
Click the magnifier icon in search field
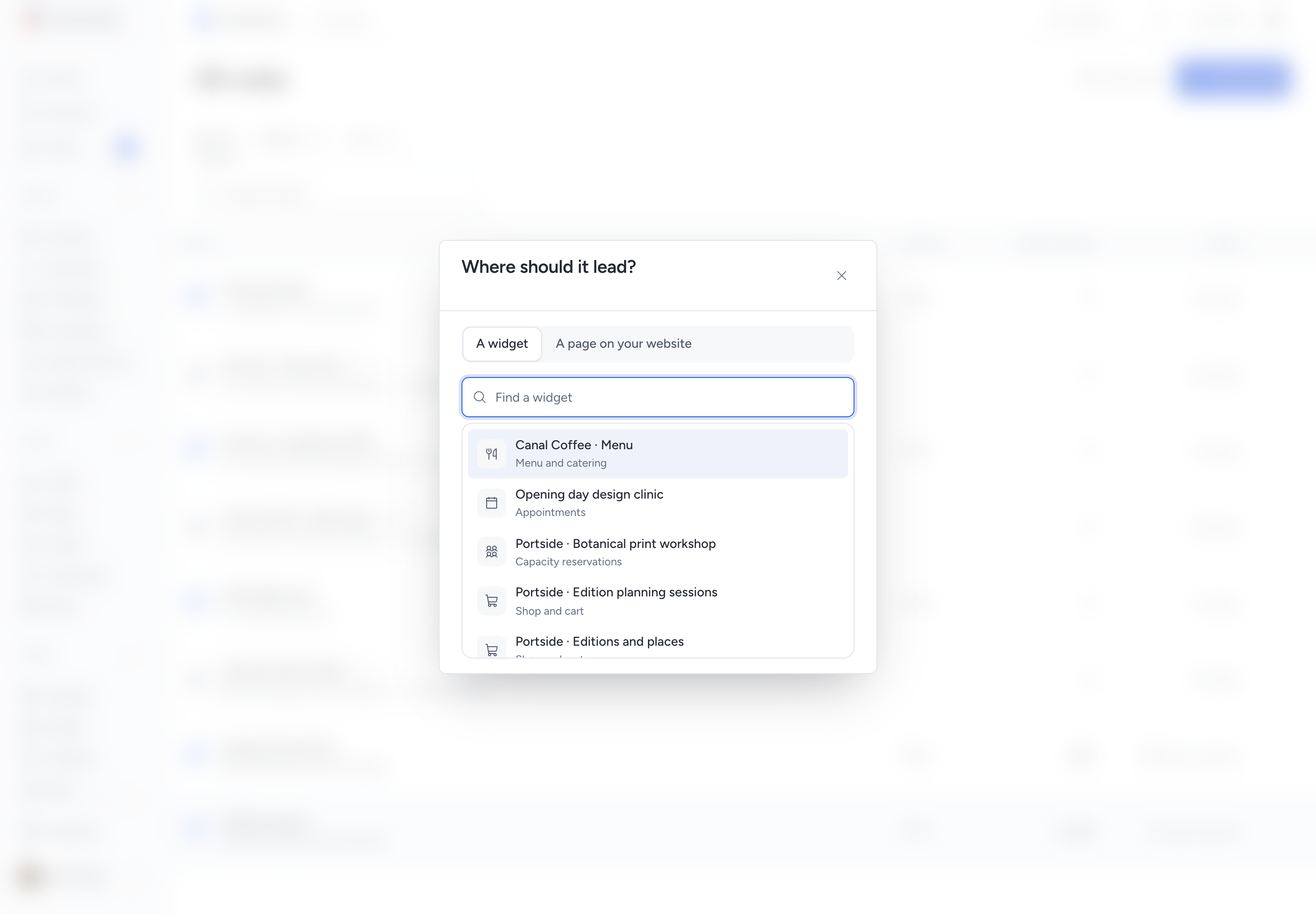pyautogui.click(x=480, y=397)
